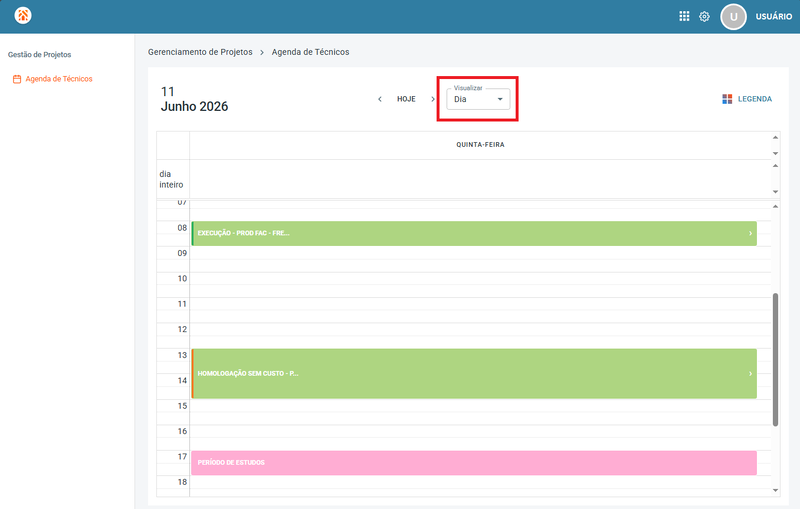Viewport: 800px width, 509px height.
Task: Click calendar icon beside Agenda de Técnicos
Action: pos(17,79)
